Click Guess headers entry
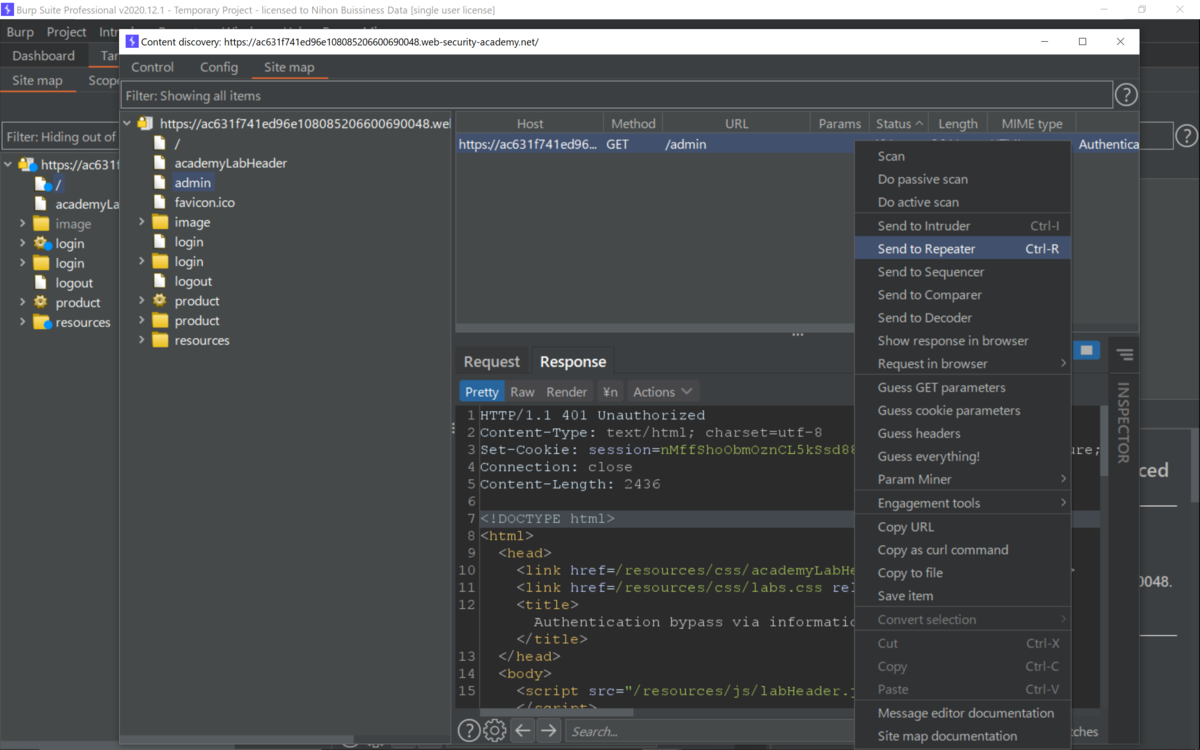The height and width of the screenshot is (750, 1200). coord(962,434)
